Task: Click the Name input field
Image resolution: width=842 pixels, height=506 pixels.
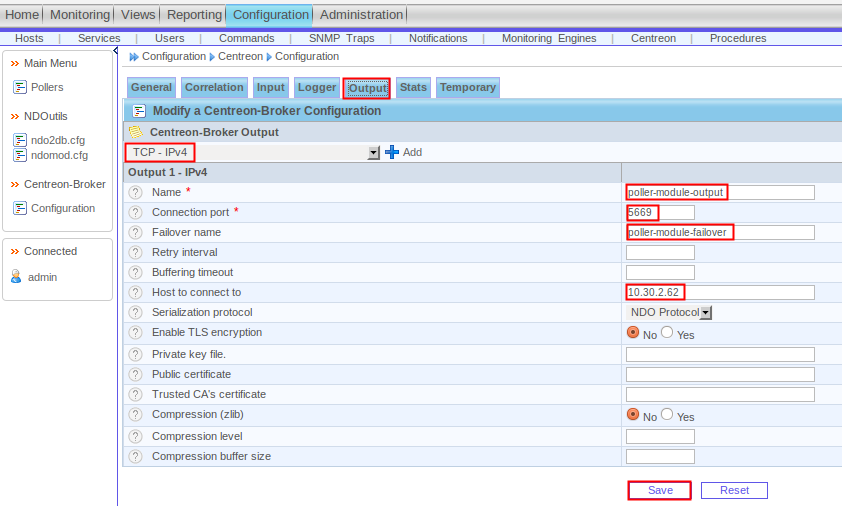Action: click(720, 192)
